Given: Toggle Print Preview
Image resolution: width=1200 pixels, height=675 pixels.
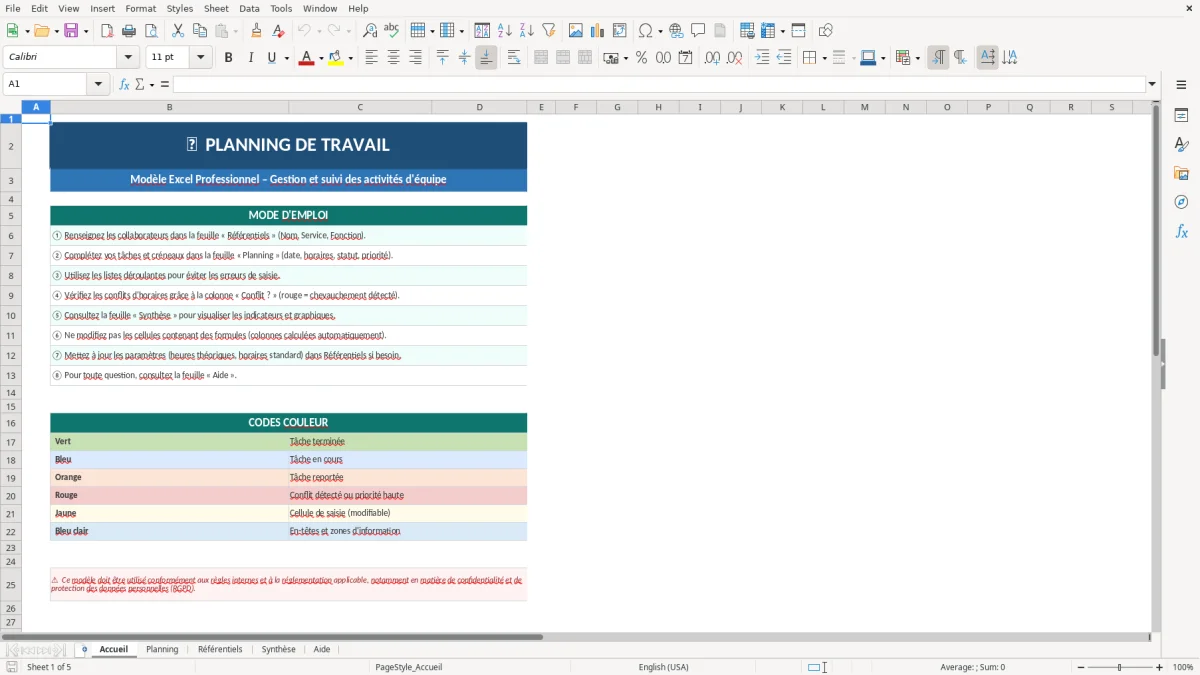Looking at the screenshot, I should click(150, 31).
